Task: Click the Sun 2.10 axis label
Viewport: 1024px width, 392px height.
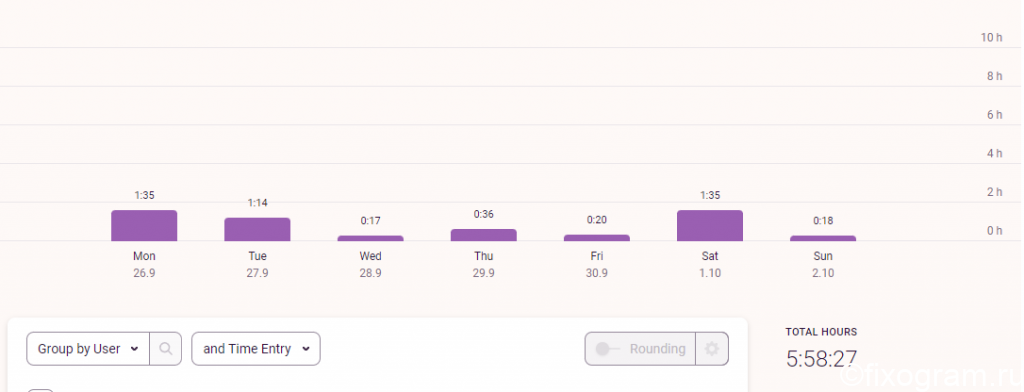Action: pyautogui.click(x=823, y=265)
